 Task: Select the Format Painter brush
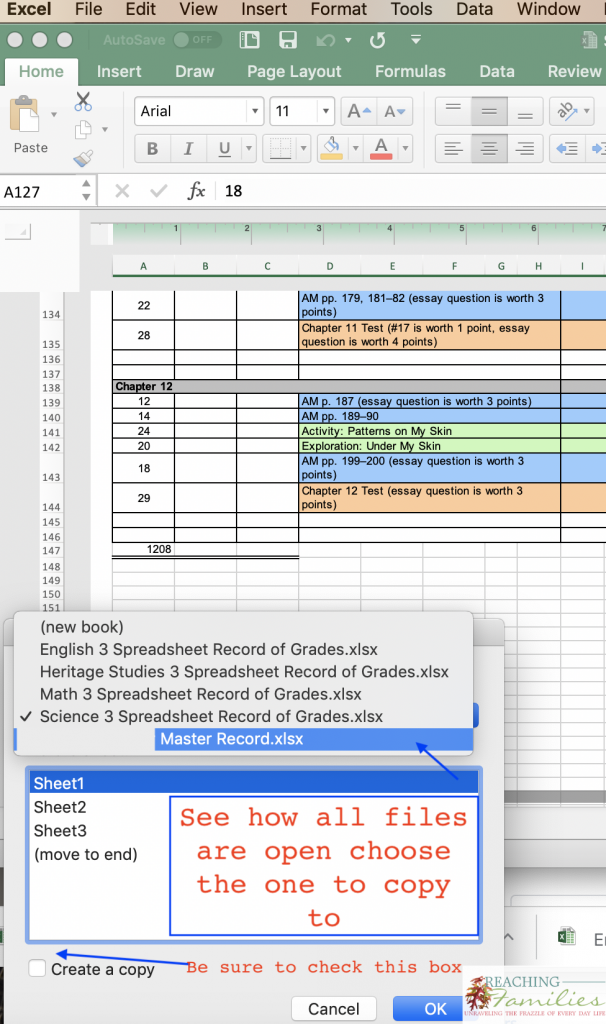tap(83, 157)
